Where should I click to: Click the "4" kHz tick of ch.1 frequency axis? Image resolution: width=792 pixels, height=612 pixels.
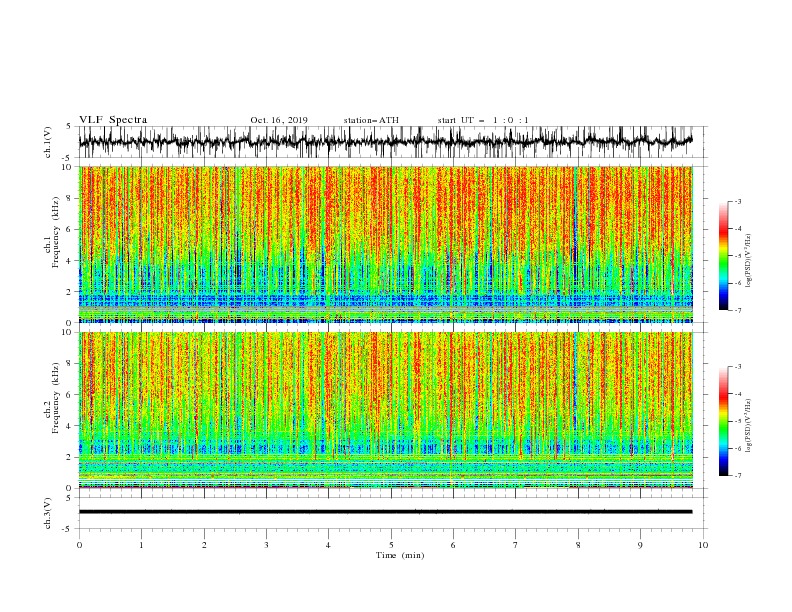tap(69, 261)
